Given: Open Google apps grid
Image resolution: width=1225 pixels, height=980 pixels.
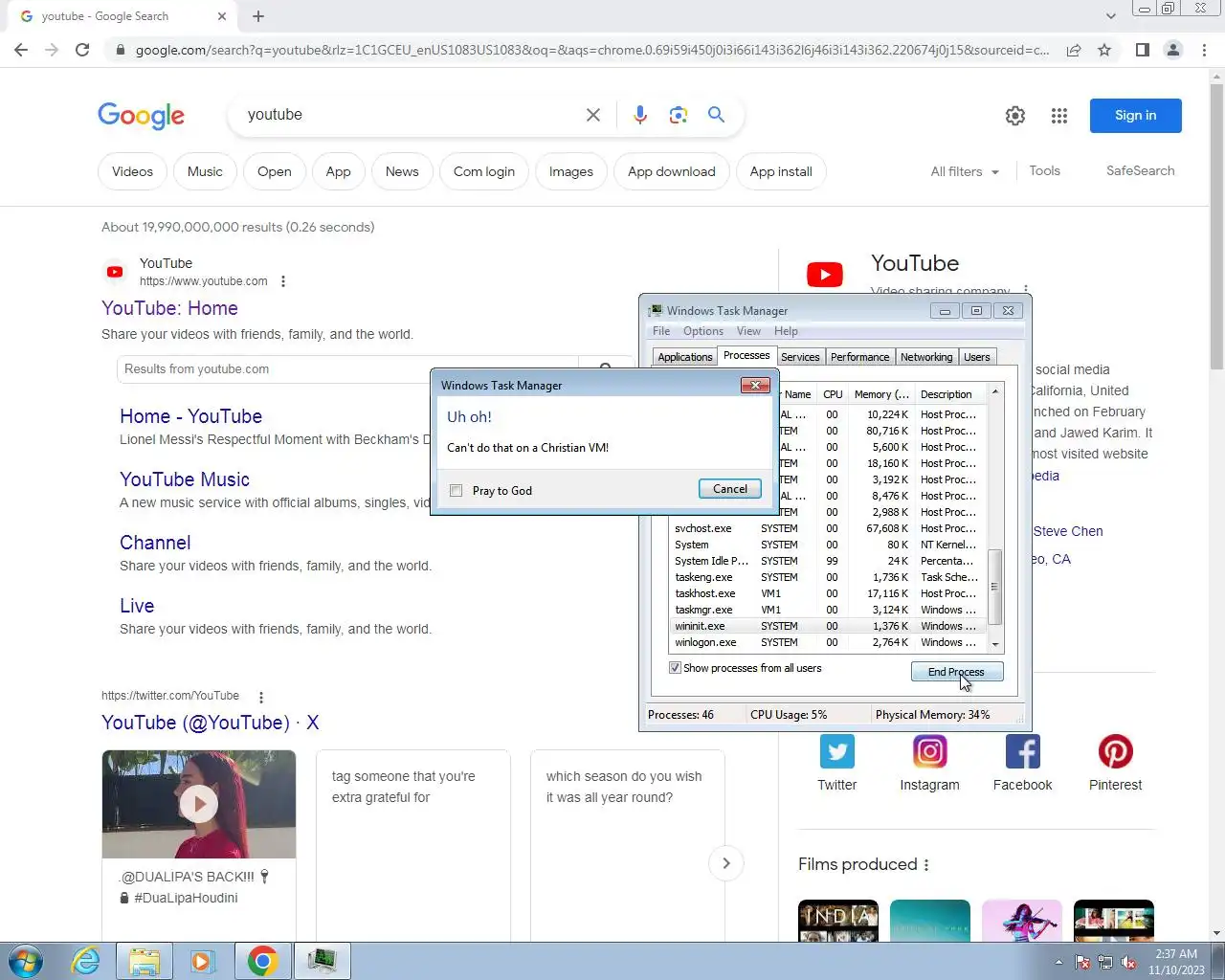Looking at the screenshot, I should pyautogui.click(x=1058, y=116).
